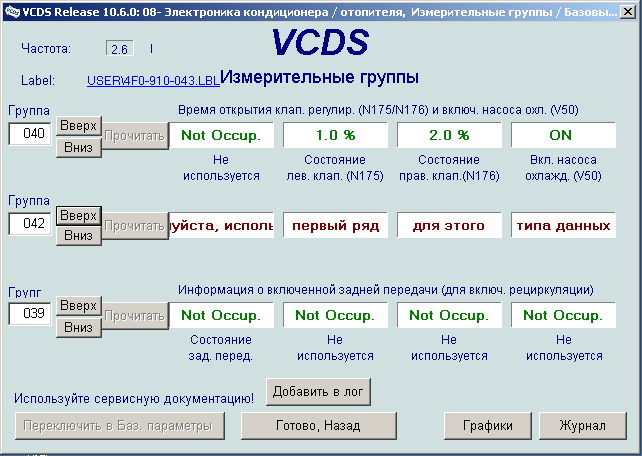Open the Журнал button

click(583, 426)
